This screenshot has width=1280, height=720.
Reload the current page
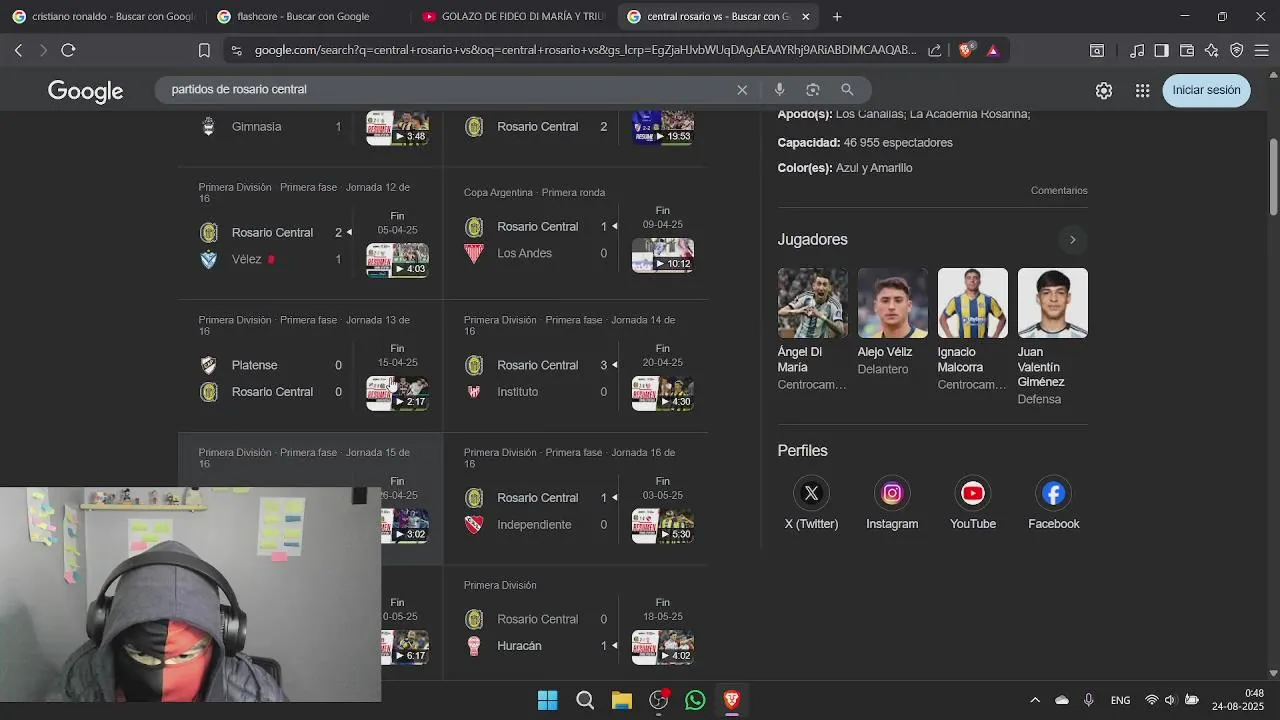pos(68,50)
